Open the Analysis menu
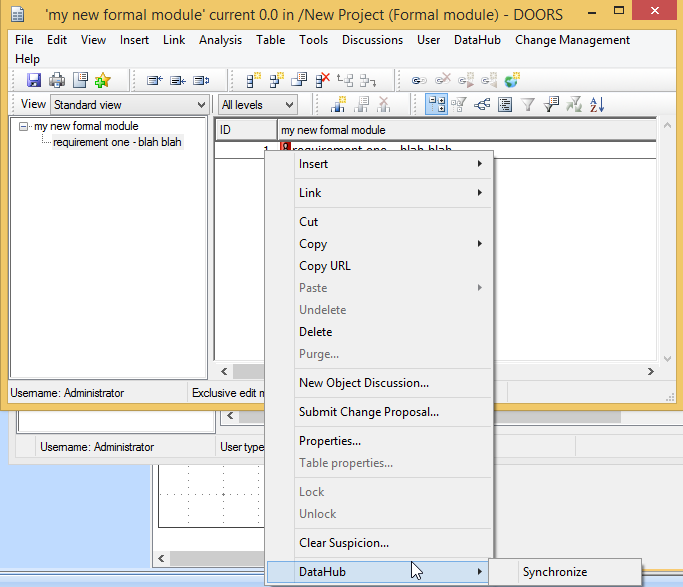Image resolution: width=683 pixels, height=587 pixels. tap(220, 40)
